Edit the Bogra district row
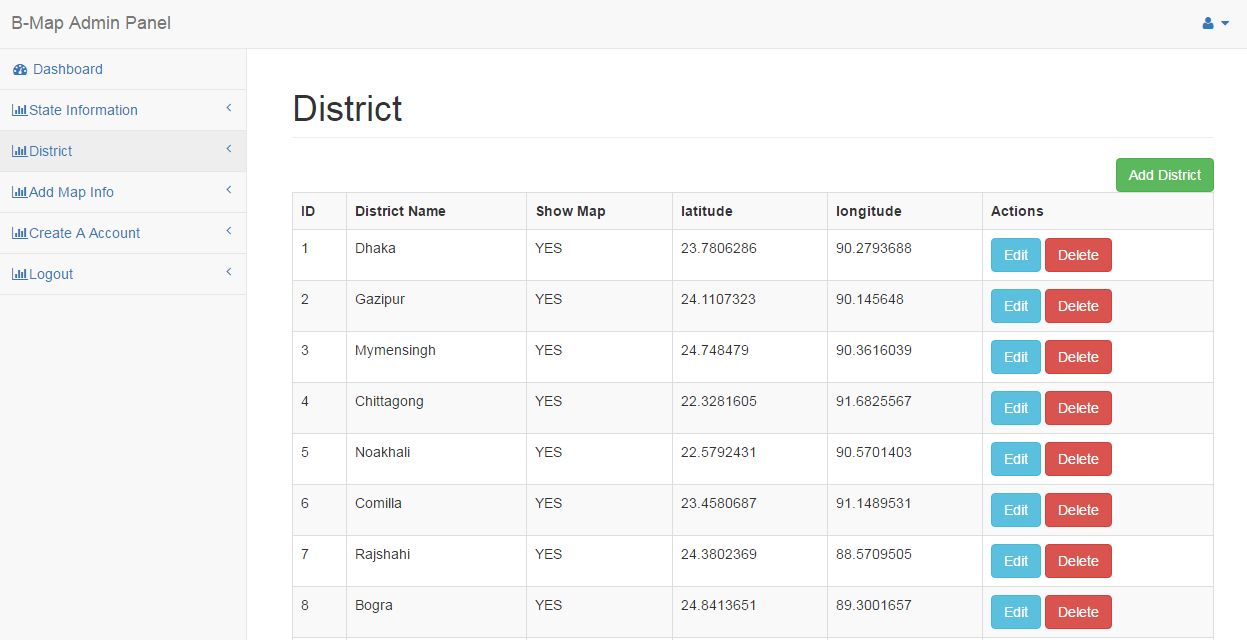The width and height of the screenshot is (1247, 640). coord(1016,612)
